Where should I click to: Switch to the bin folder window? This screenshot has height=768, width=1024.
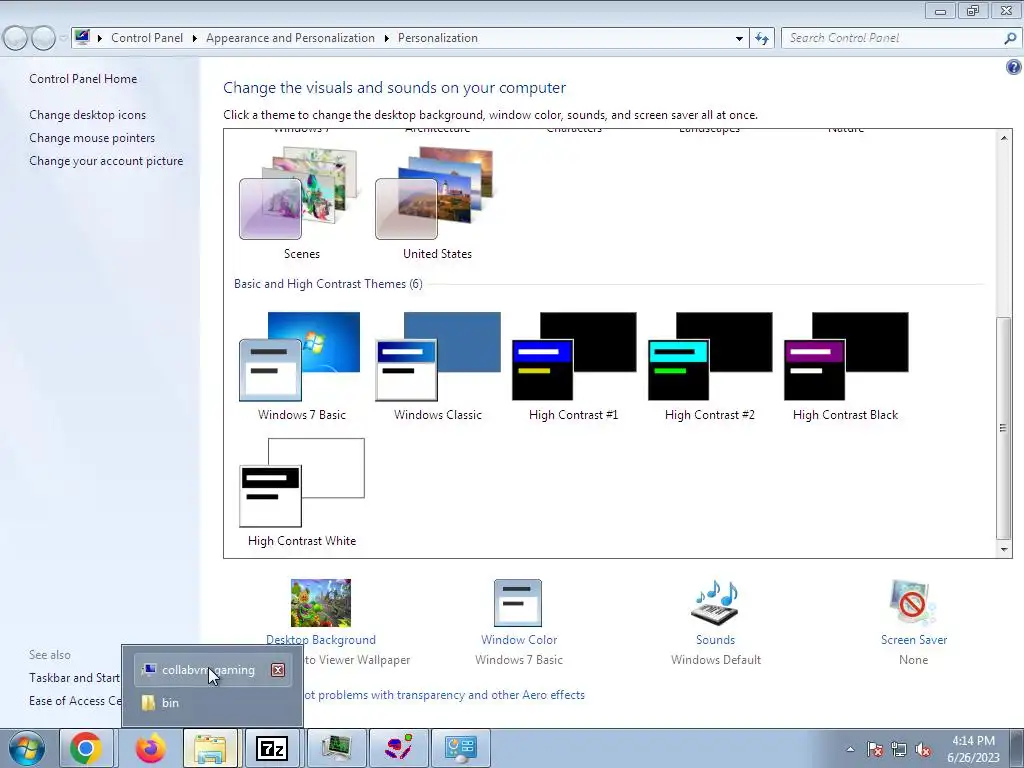(x=212, y=703)
